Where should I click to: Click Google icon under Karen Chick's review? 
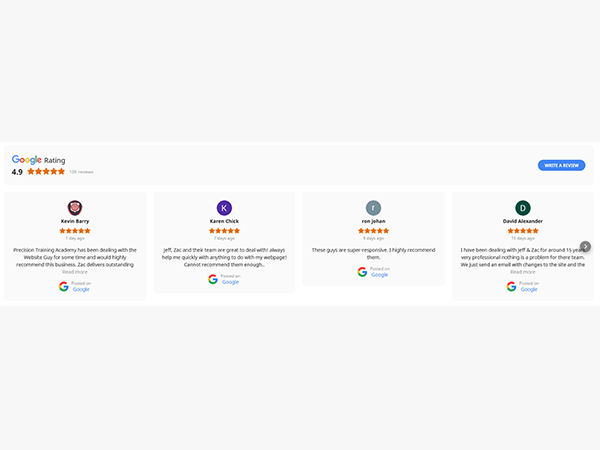point(213,278)
